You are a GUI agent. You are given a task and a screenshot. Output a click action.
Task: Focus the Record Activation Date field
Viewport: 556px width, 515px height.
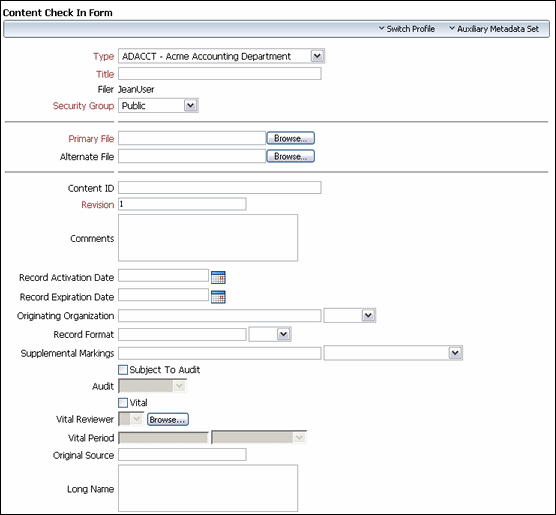163,276
